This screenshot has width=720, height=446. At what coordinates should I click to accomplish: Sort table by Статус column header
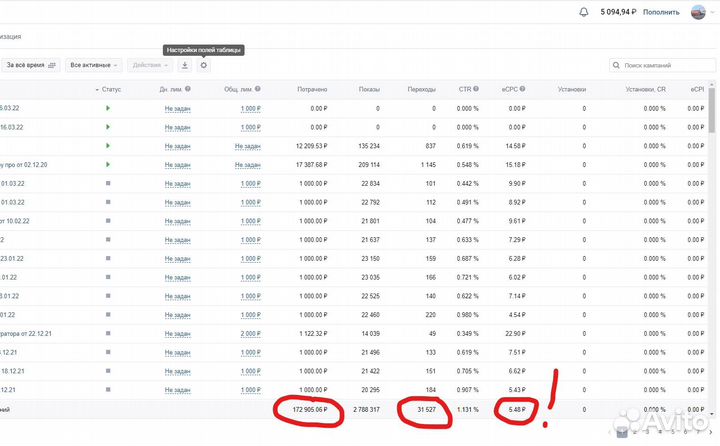(x=110, y=89)
